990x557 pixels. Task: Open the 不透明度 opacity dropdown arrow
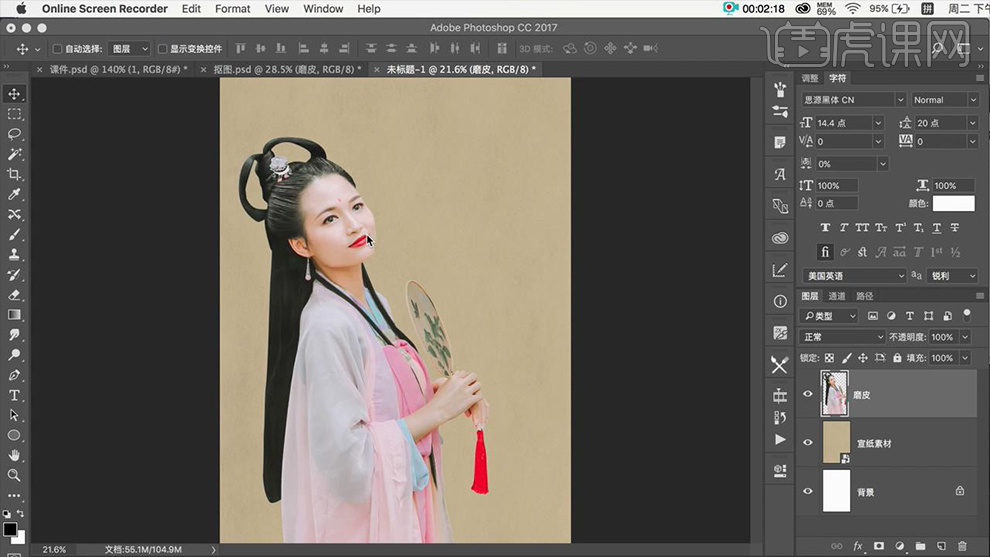click(965, 337)
